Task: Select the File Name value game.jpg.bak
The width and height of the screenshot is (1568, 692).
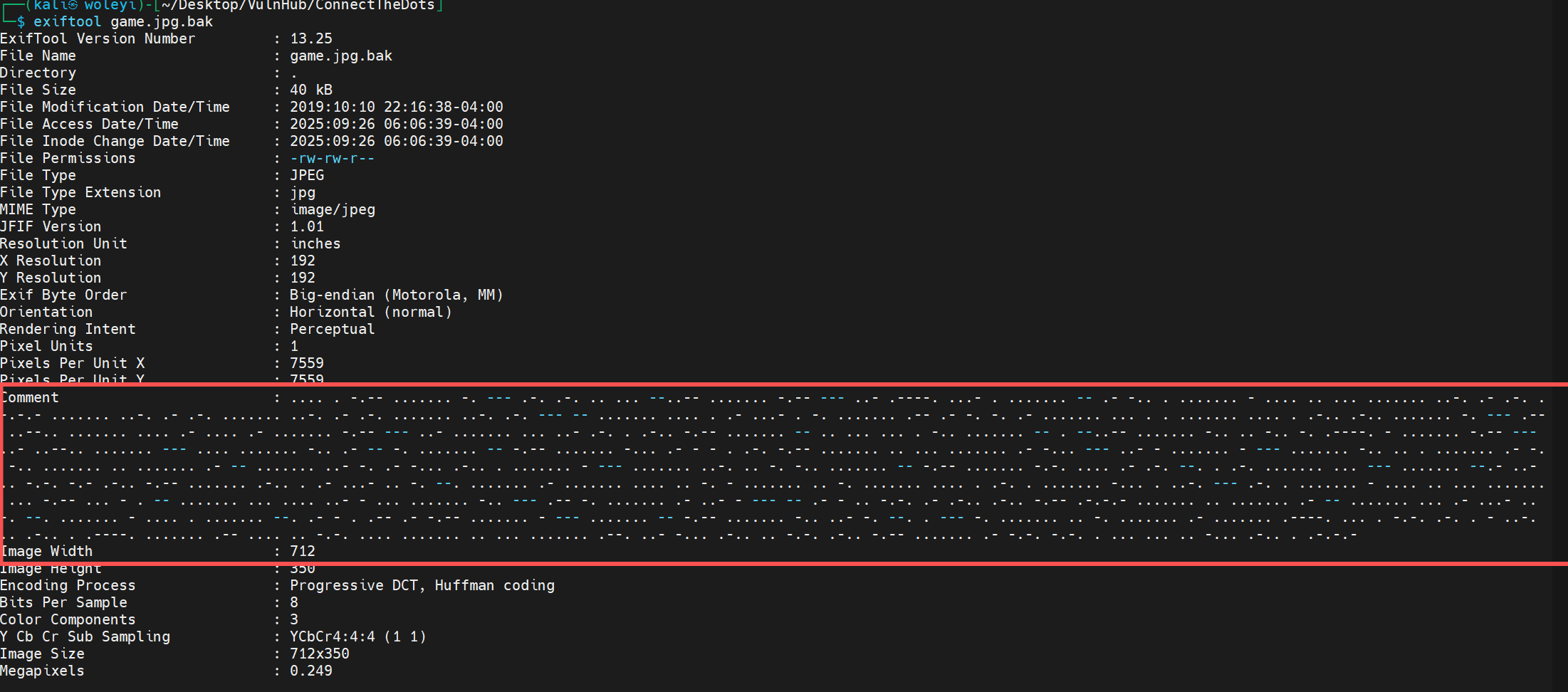Action: tap(341, 56)
